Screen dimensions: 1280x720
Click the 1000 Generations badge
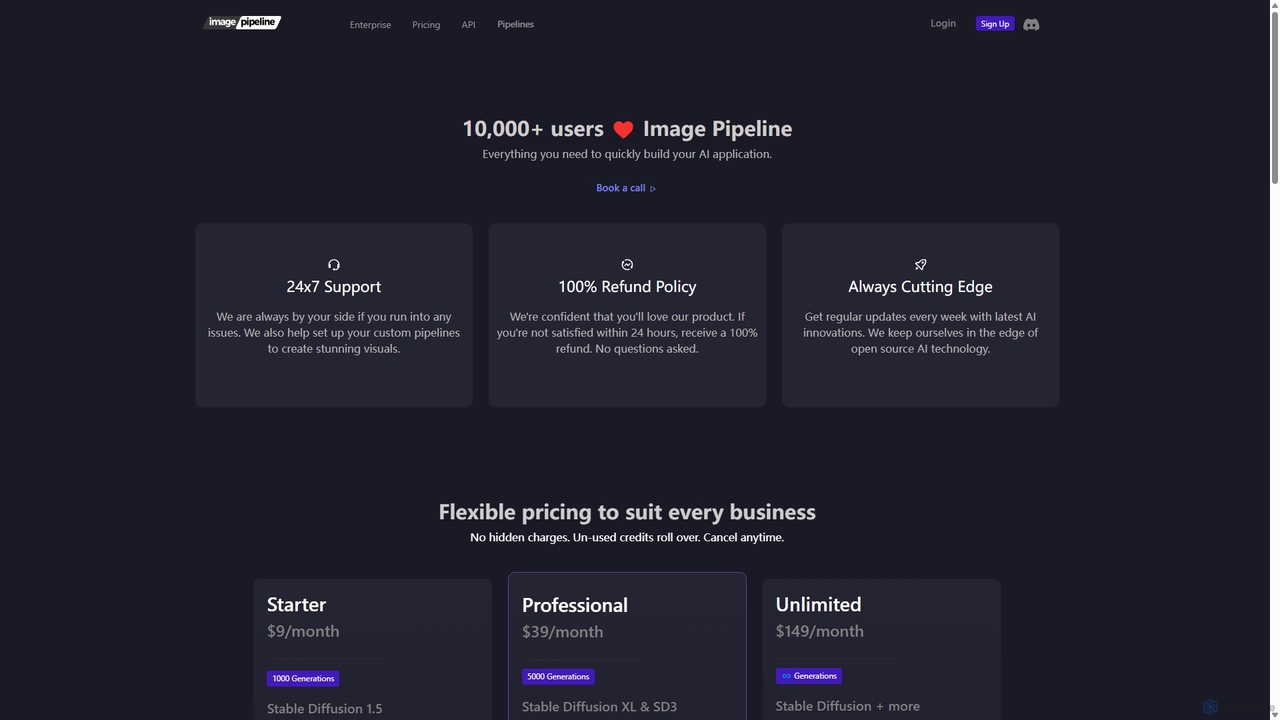click(x=303, y=678)
